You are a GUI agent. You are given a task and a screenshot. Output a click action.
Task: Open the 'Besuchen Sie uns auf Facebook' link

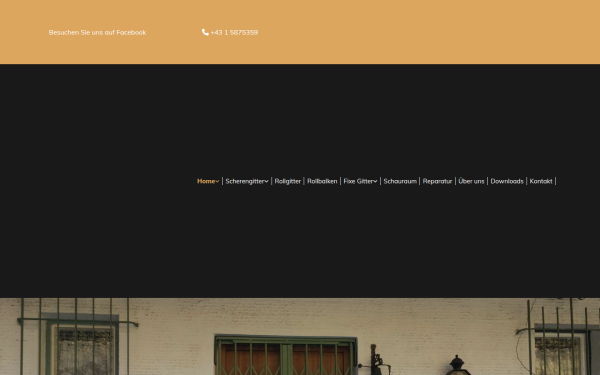pos(97,33)
